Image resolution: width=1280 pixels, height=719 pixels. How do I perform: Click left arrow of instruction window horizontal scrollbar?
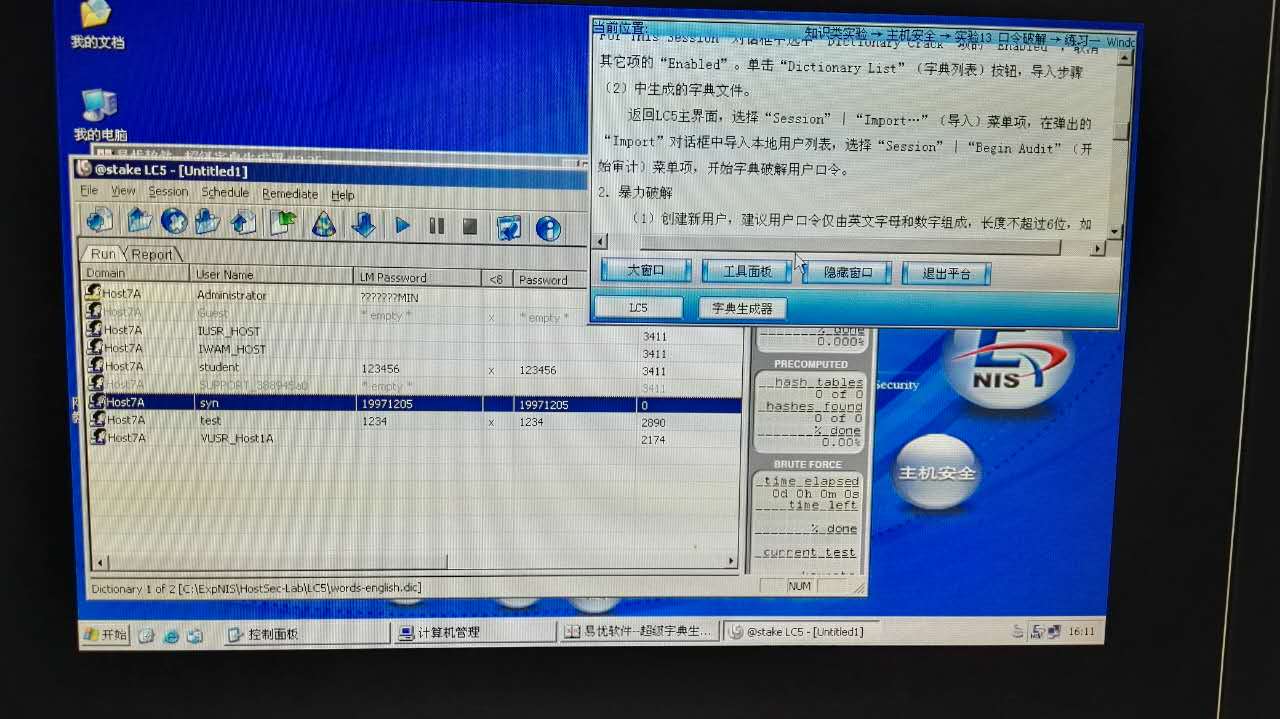click(601, 243)
